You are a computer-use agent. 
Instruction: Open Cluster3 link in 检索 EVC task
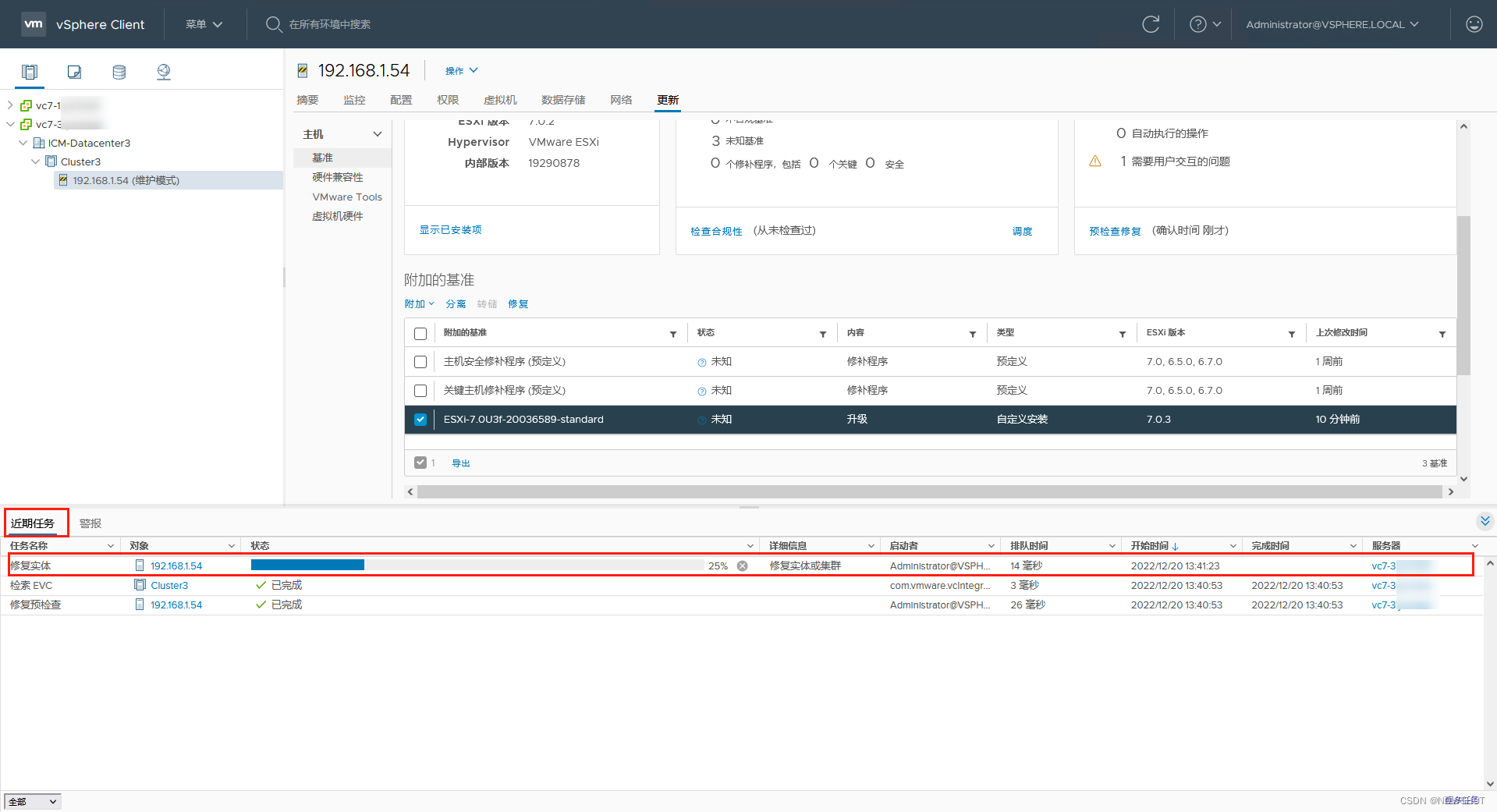pos(169,585)
